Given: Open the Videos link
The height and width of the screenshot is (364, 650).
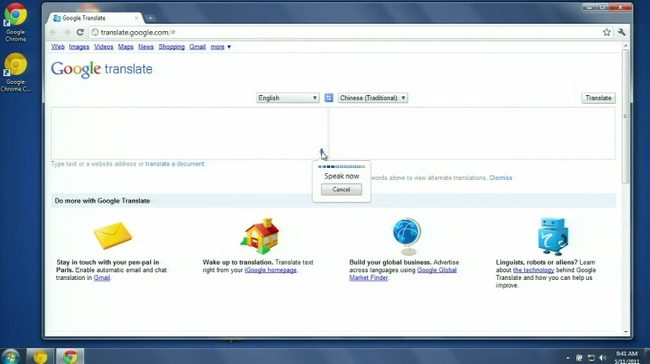Looking at the screenshot, I should [104, 47].
